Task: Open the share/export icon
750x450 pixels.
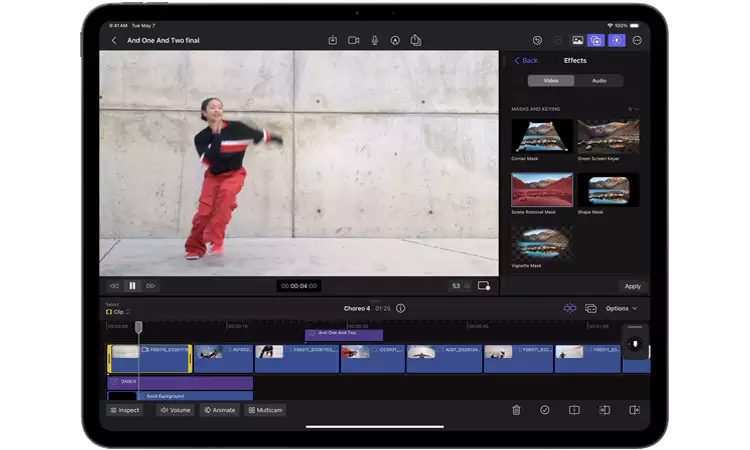Action: (416, 40)
